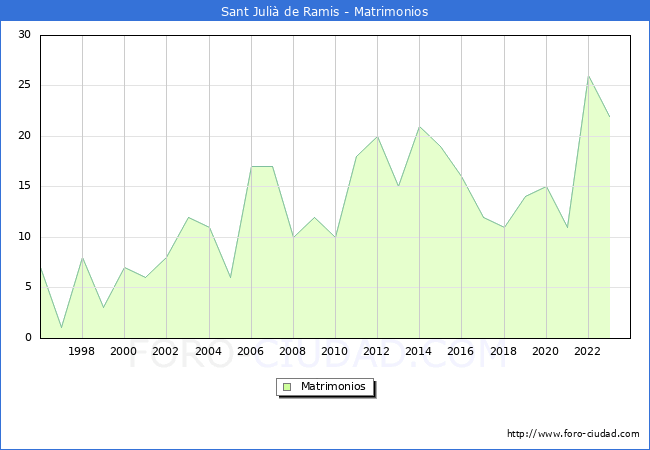
Task: Click the x-axis label 1998
Action: point(81,351)
